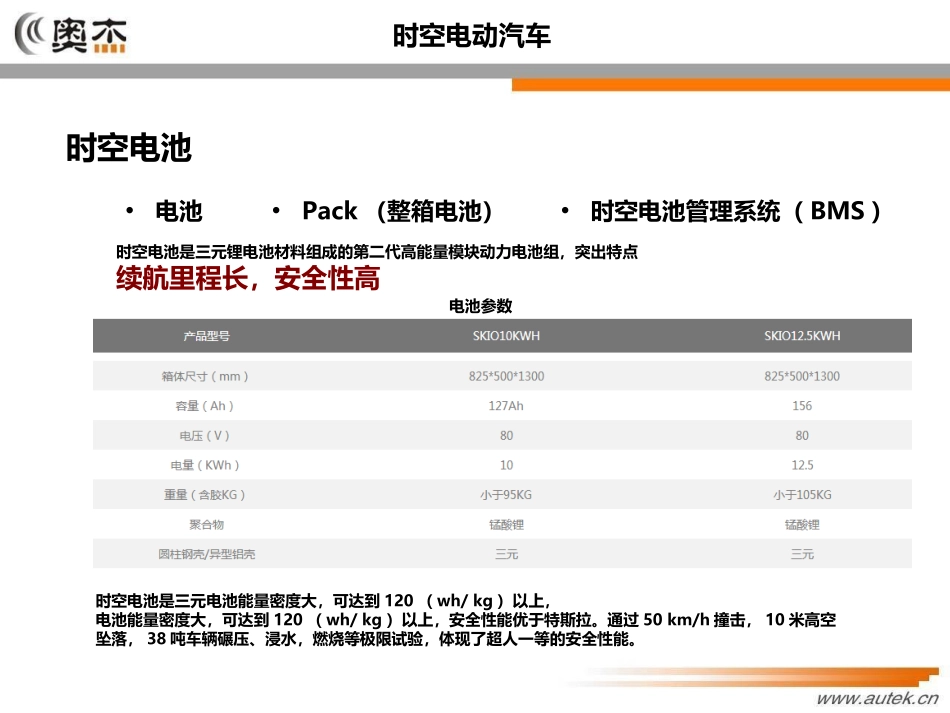Click the 奥杰 company logo
The height and width of the screenshot is (713, 950).
(x=71, y=34)
